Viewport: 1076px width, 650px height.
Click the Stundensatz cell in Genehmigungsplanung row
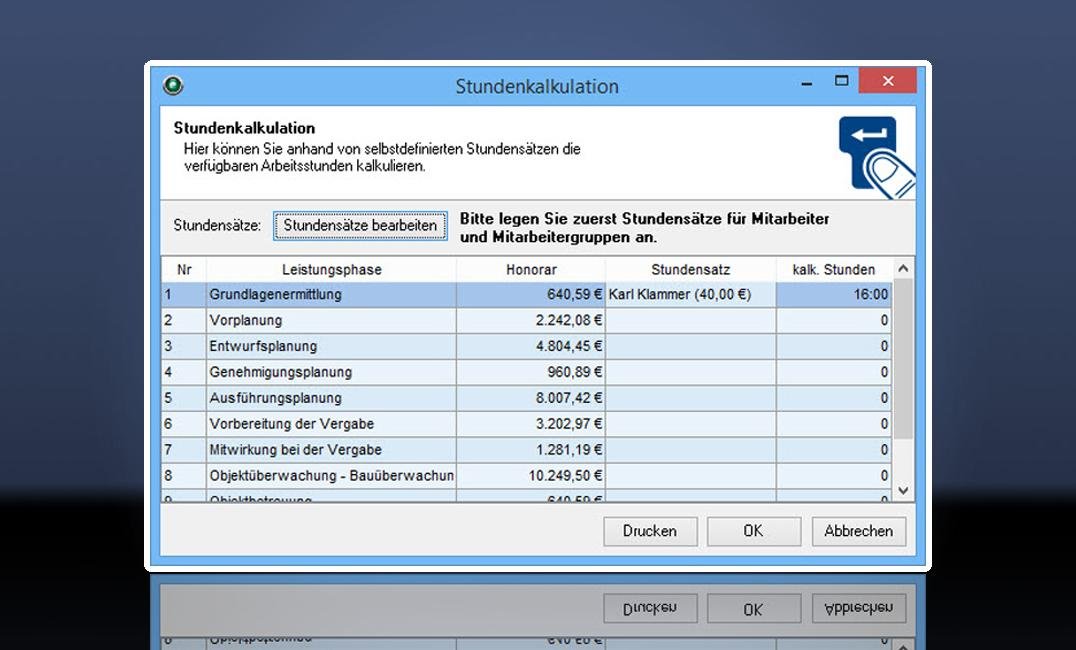pyautogui.click(x=690, y=373)
